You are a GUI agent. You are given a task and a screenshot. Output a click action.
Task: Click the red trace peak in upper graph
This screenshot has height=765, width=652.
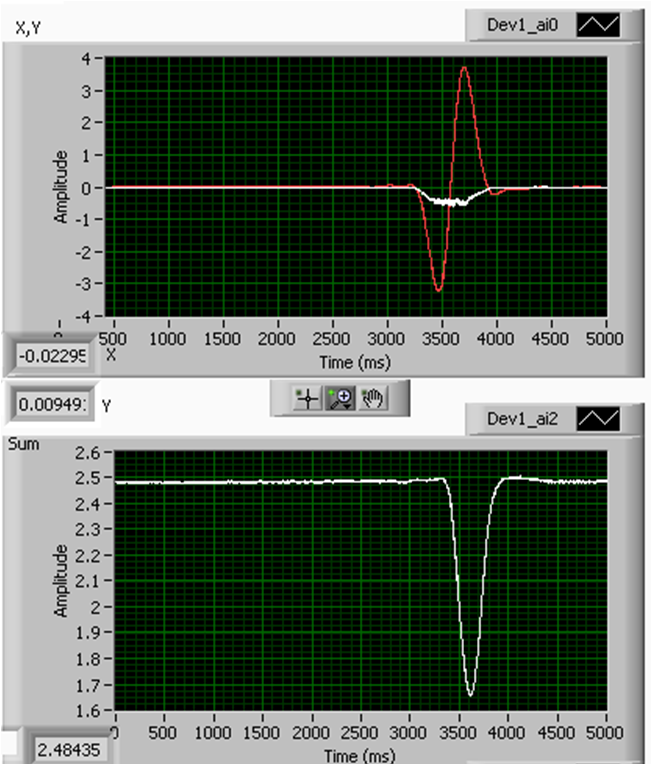pos(464,68)
